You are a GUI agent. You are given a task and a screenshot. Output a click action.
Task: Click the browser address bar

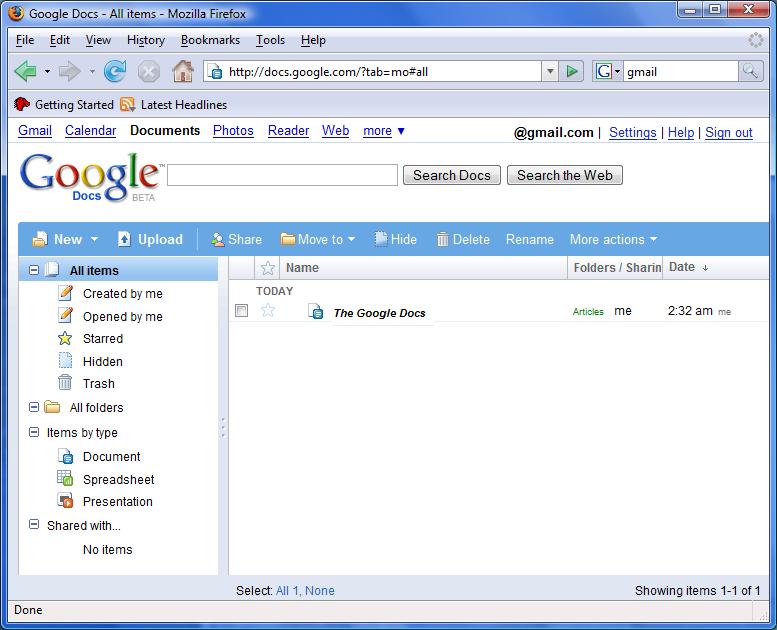tap(373, 71)
